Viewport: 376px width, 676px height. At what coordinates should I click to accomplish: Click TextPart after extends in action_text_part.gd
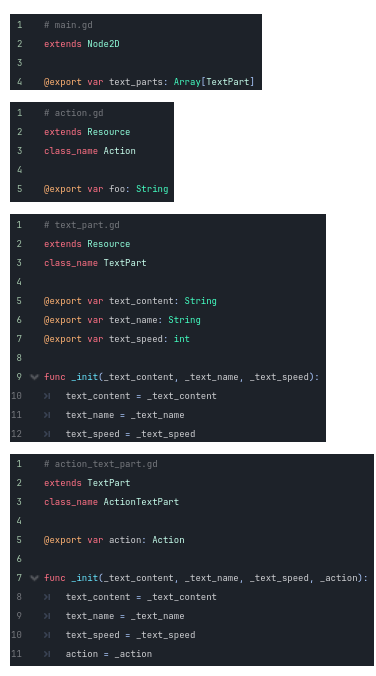pyautogui.click(x=109, y=483)
